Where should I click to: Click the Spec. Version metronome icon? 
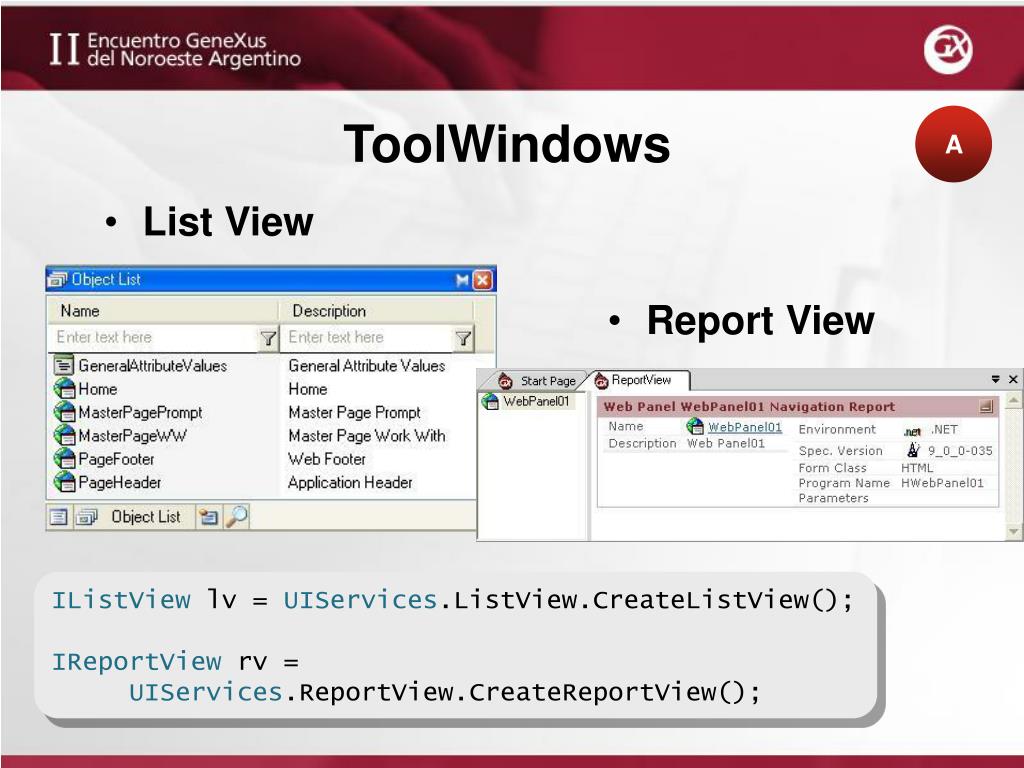tap(913, 450)
